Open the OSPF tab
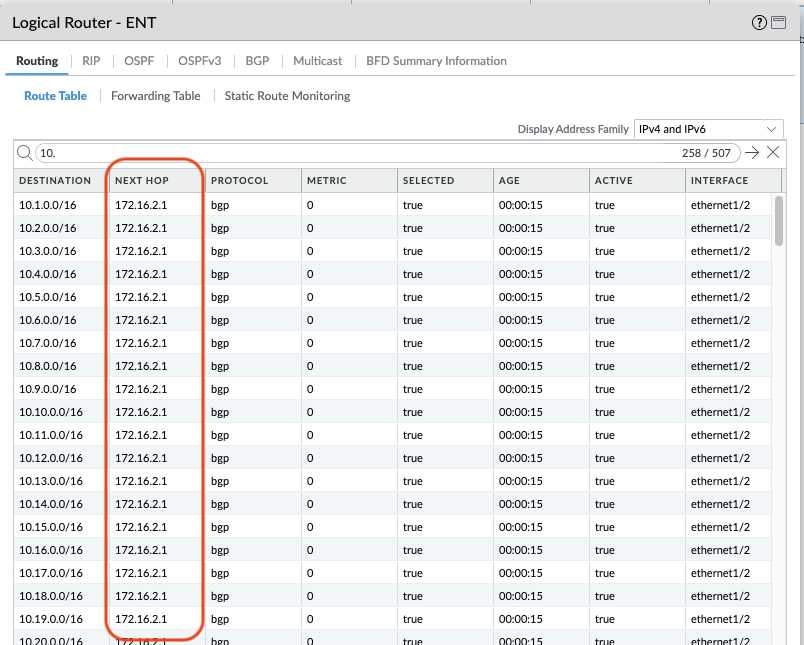The height and width of the screenshot is (645, 804). (139, 61)
